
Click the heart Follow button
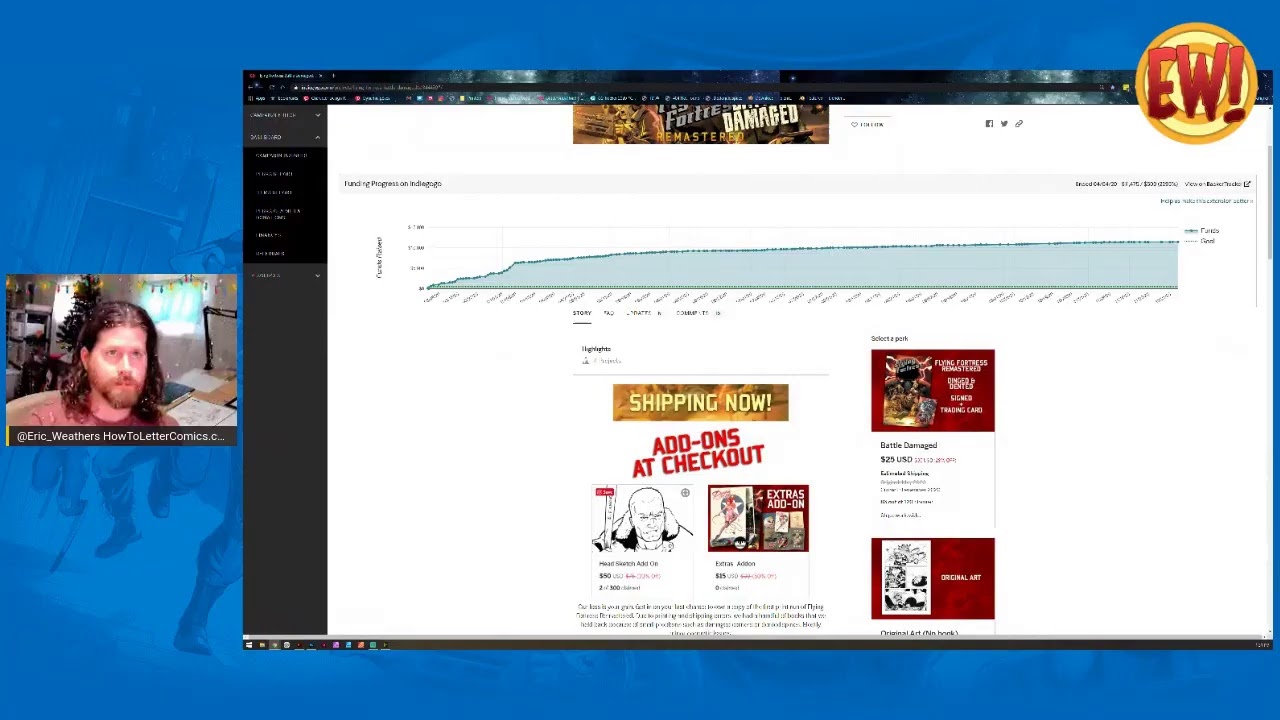(867, 124)
